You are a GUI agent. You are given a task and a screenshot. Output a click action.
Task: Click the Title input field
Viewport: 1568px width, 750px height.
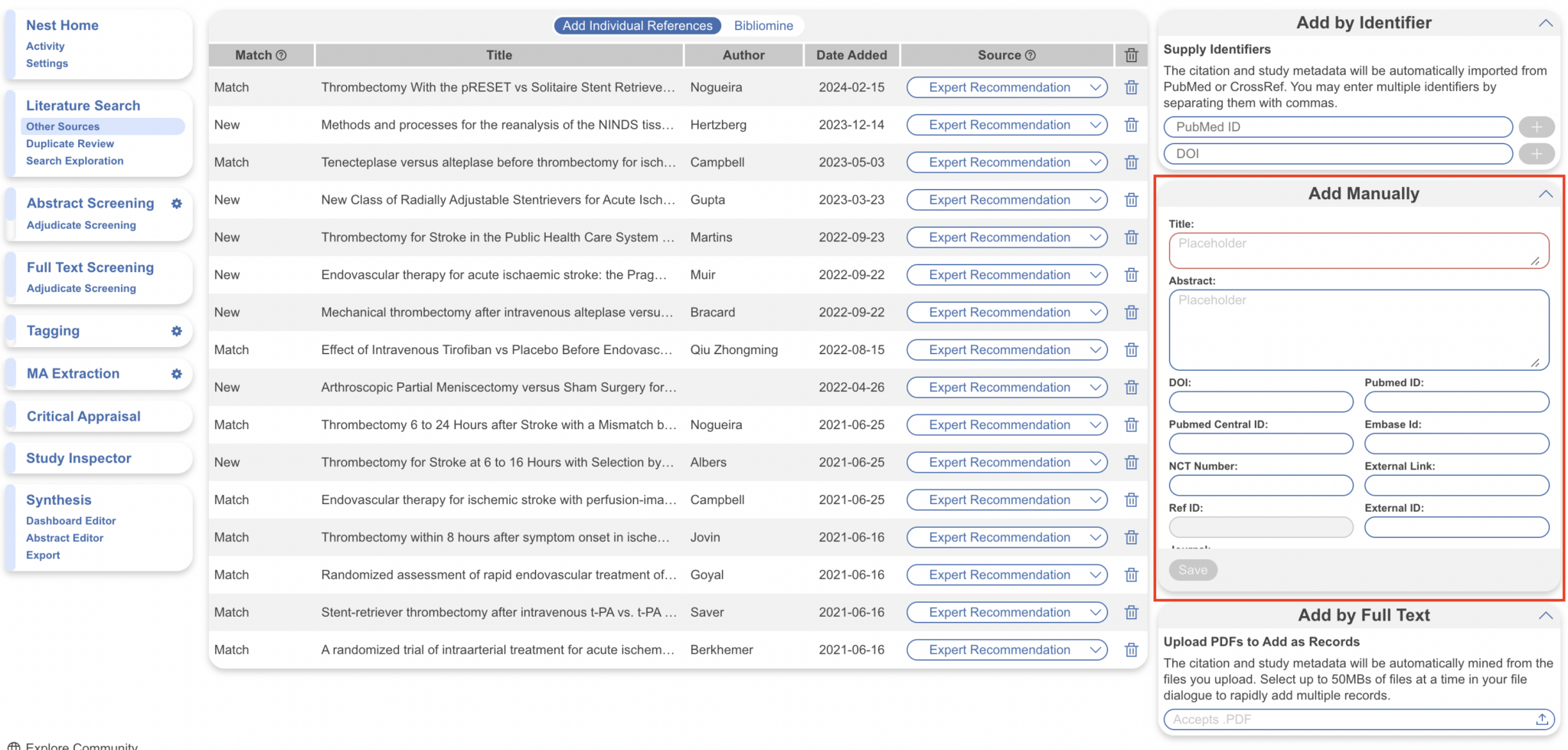[x=1358, y=250]
